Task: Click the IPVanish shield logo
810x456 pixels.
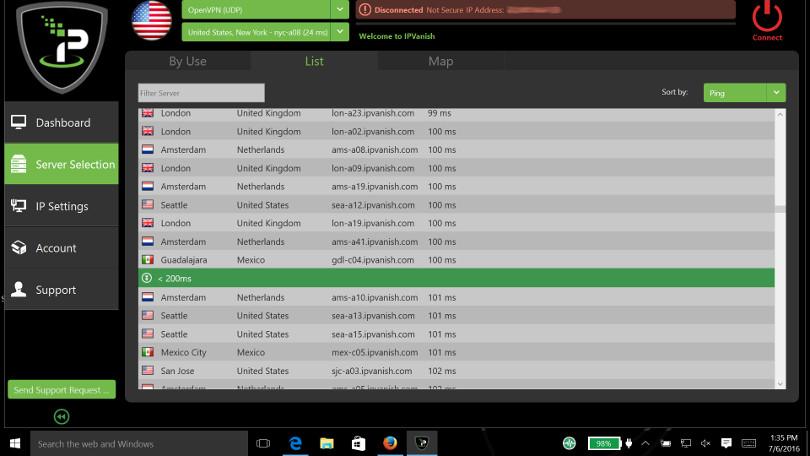Action: [x=61, y=48]
